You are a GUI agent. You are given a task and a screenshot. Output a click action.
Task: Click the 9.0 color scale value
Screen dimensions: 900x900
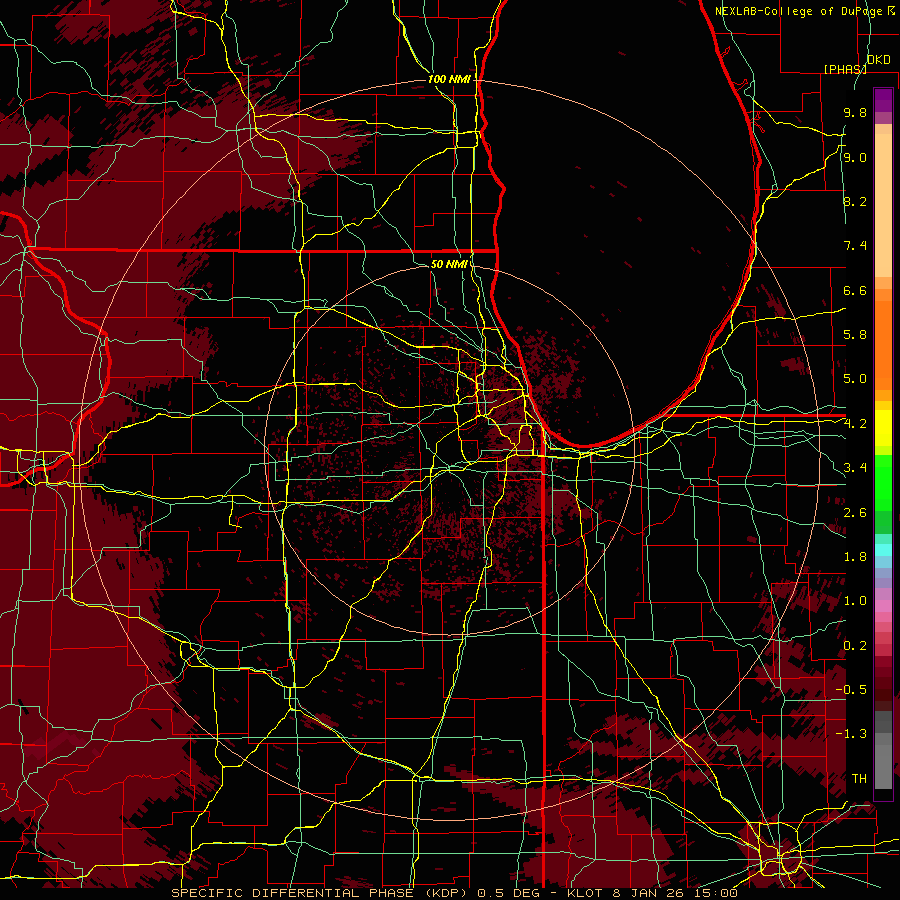pyautogui.click(x=855, y=157)
